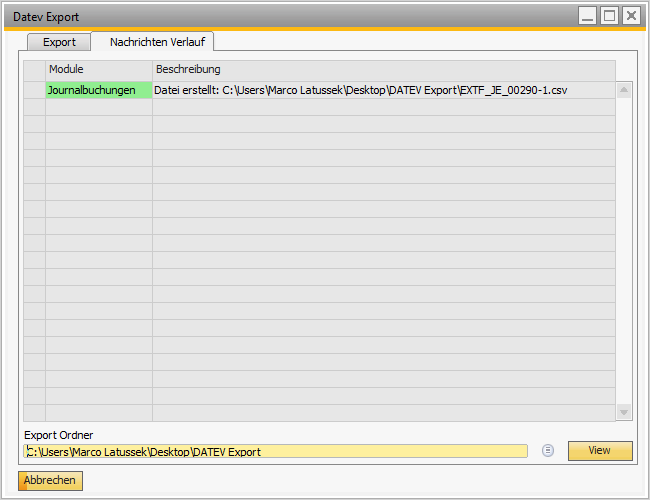Click the View button
The image size is (650, 500).
point(600,451)
